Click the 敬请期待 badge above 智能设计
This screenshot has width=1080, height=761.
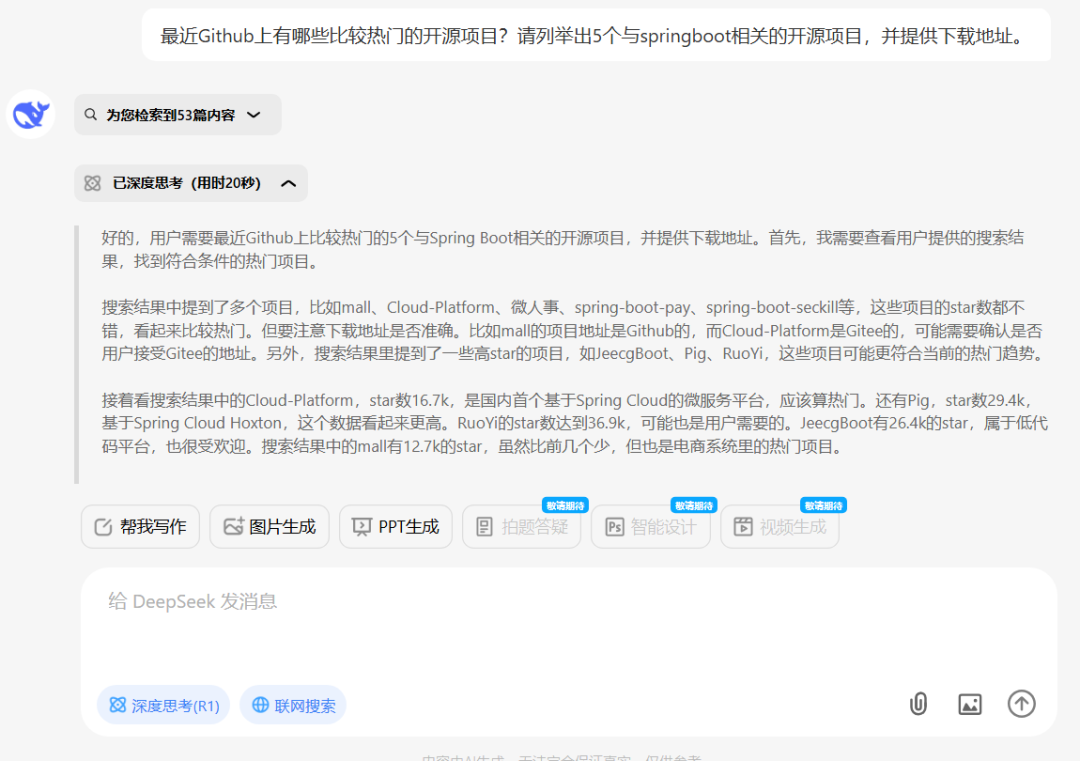pos(694,505)
